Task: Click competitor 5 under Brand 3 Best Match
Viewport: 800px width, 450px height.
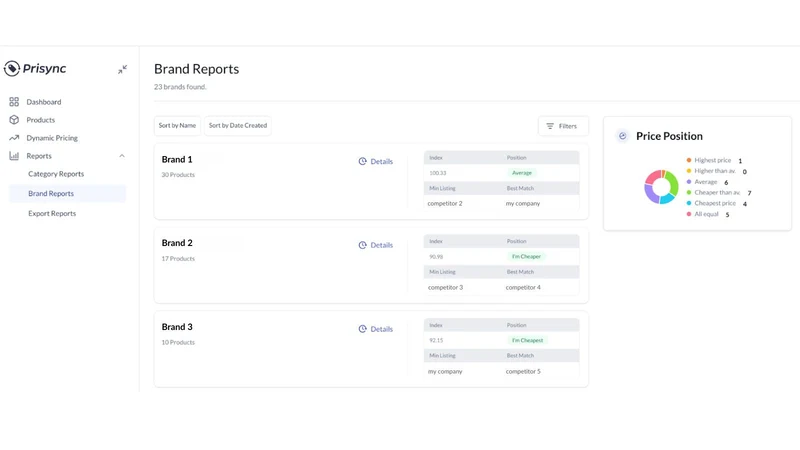Action: [x=523, y=371]
